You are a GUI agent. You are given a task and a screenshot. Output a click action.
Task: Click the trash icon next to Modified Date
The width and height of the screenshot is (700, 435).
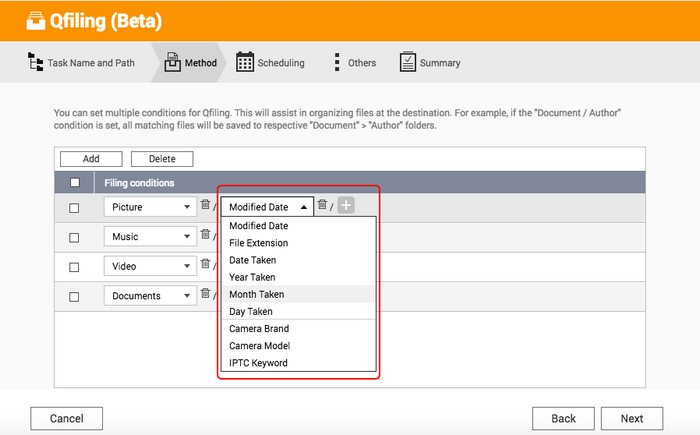pos(322,205)
